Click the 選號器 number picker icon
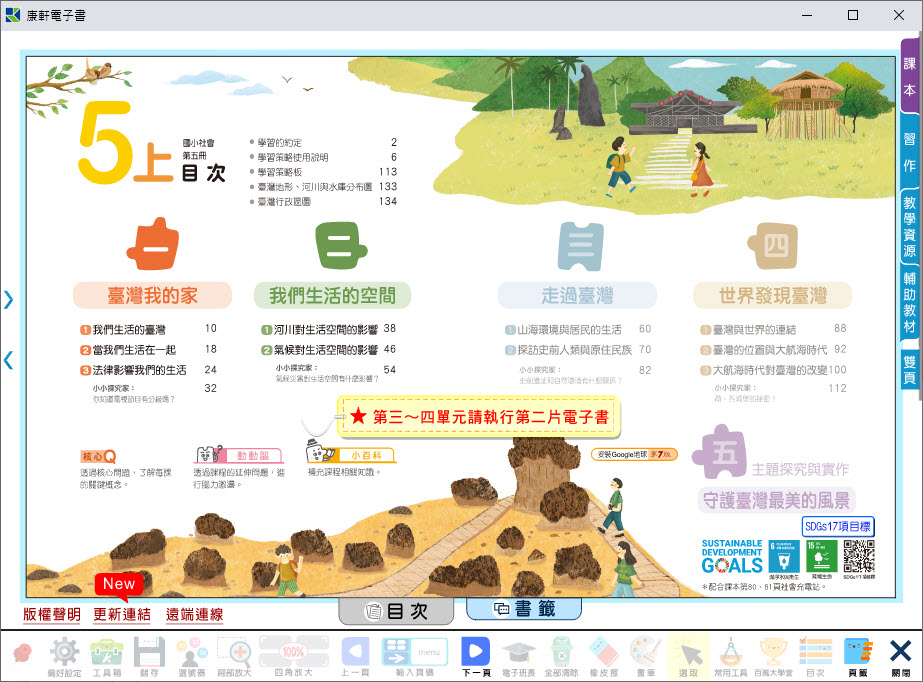The height and width of the screenshot is (682, 923). tap(190, 655)
